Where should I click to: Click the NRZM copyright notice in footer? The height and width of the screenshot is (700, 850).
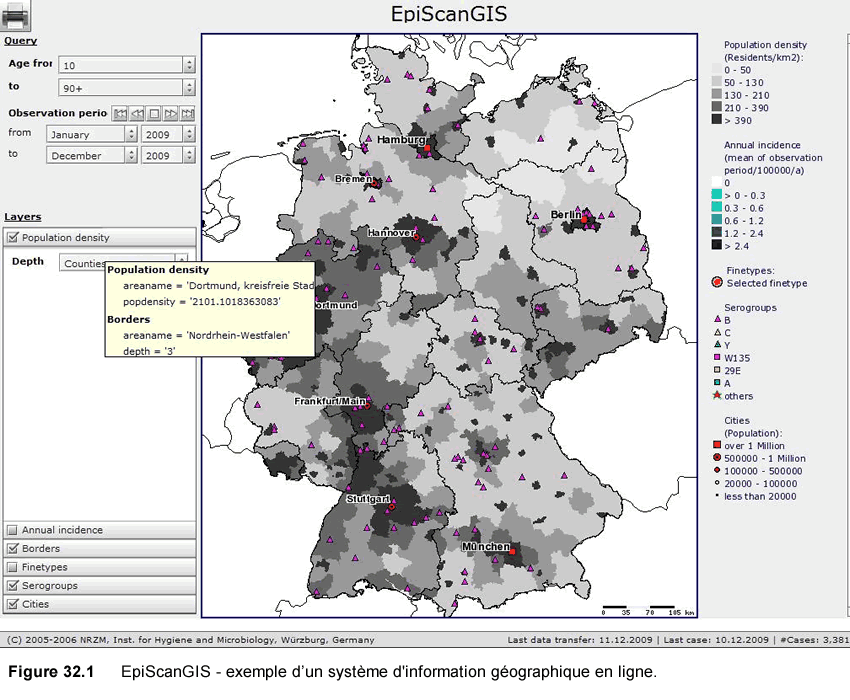tap(191, 640)
